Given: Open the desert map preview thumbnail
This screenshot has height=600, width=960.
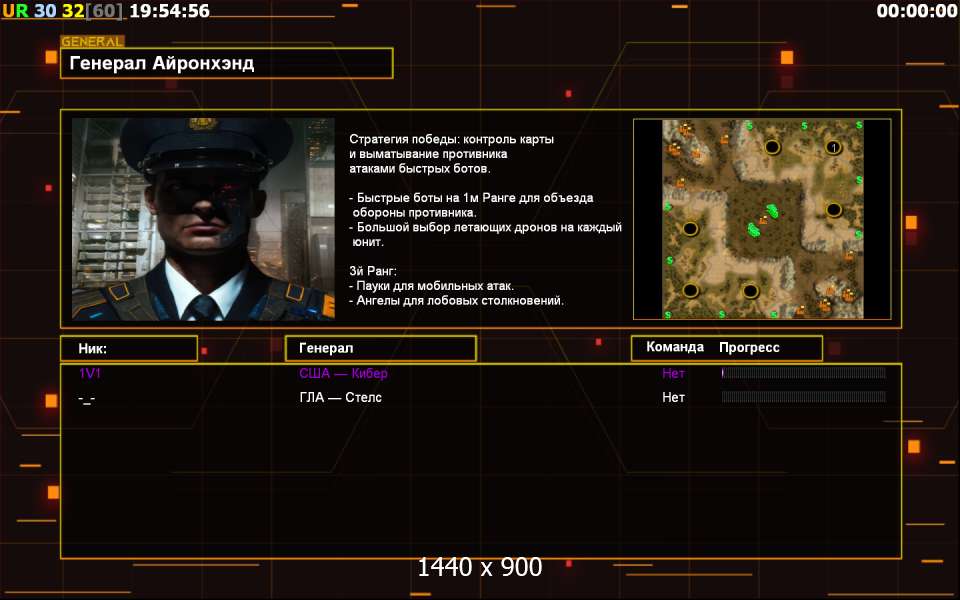Looking at the screenshot, I should pyautogui.click(x=762, y=219).
